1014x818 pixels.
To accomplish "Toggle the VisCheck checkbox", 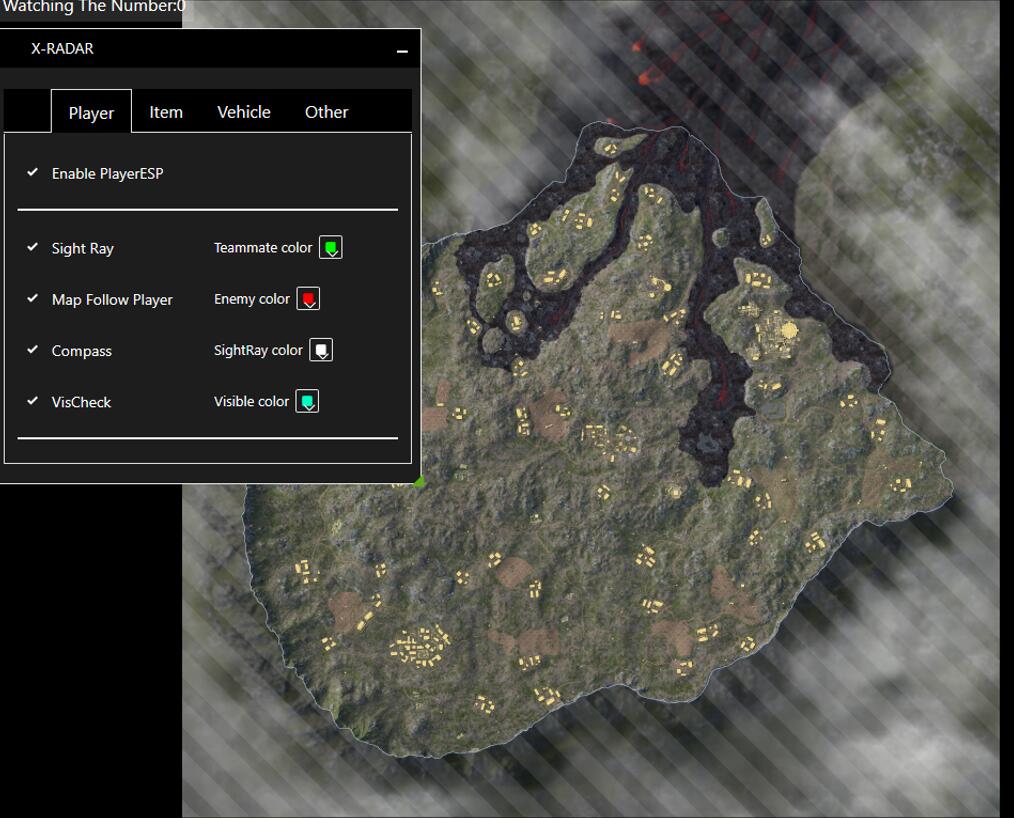I will click(x=32, y=401).
